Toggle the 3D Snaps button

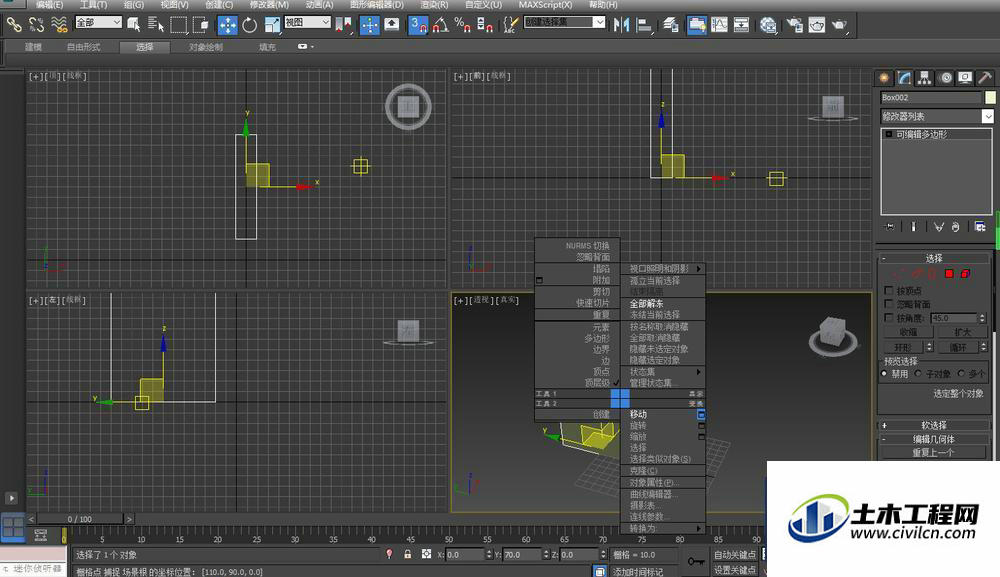tap(418, 25)
